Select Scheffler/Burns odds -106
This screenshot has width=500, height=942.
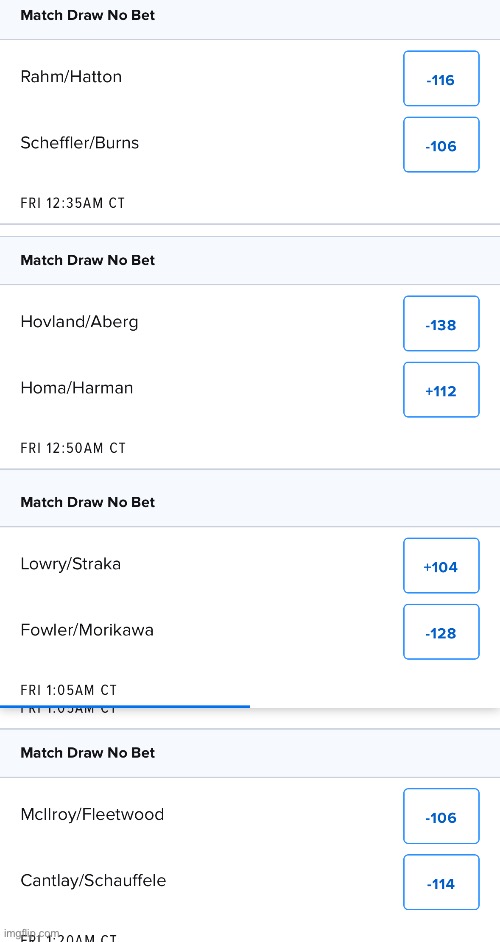coord(441,145)
